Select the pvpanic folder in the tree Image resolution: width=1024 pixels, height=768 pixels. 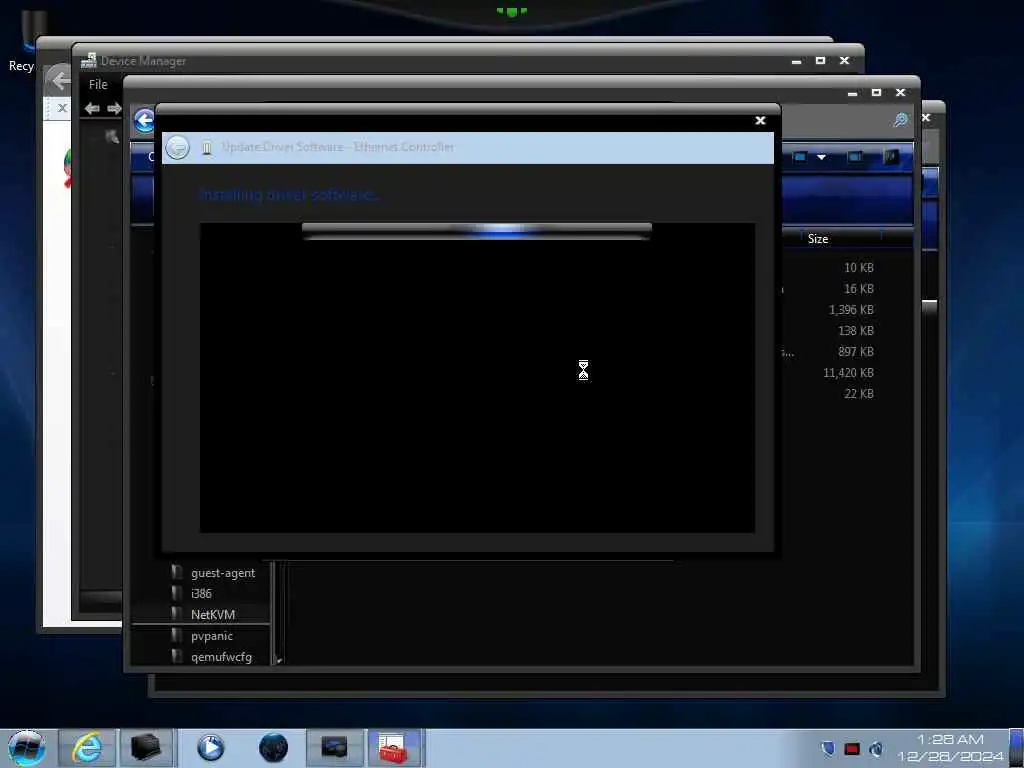212,635
